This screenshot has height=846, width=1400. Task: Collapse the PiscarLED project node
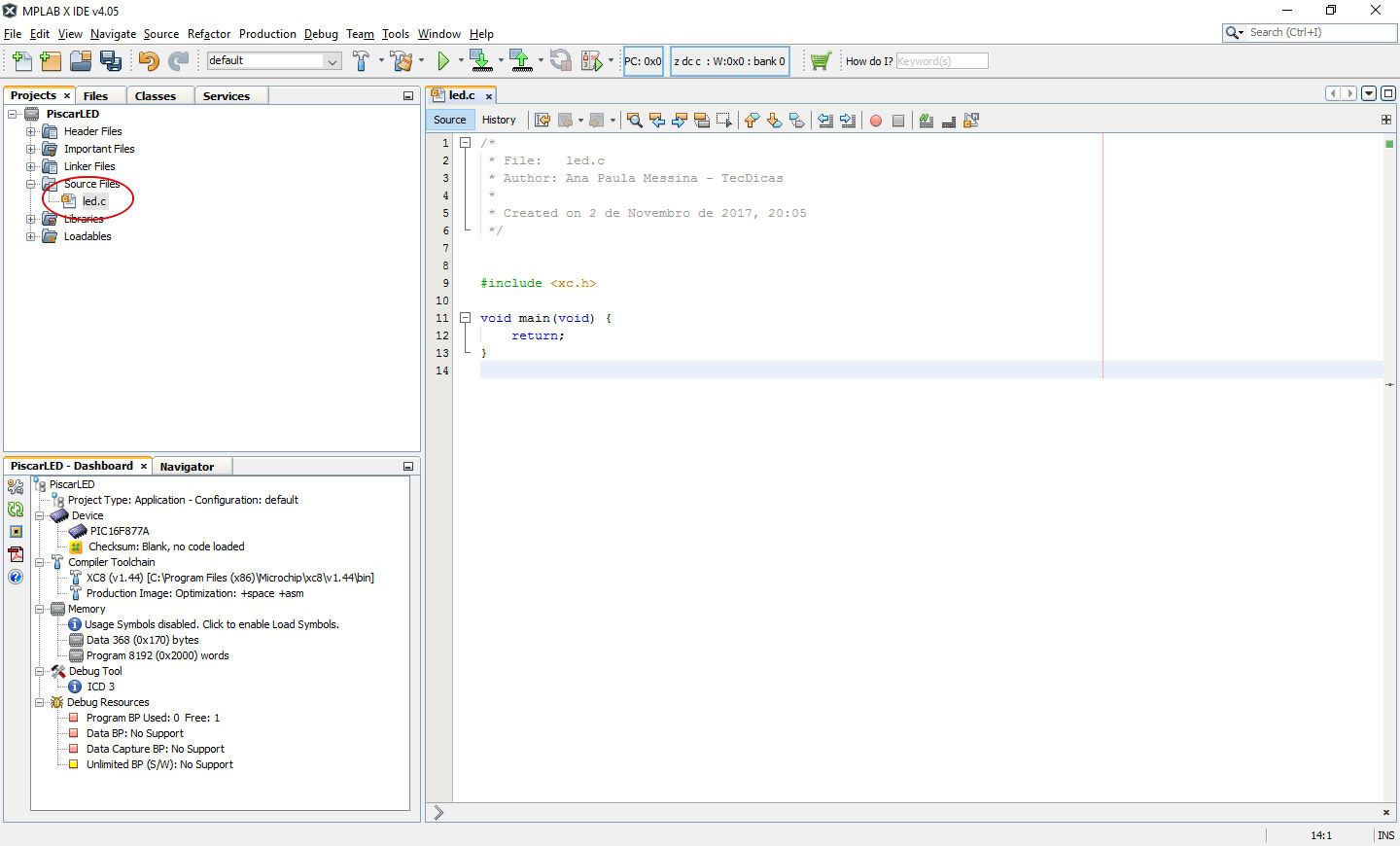coord(13,114)
